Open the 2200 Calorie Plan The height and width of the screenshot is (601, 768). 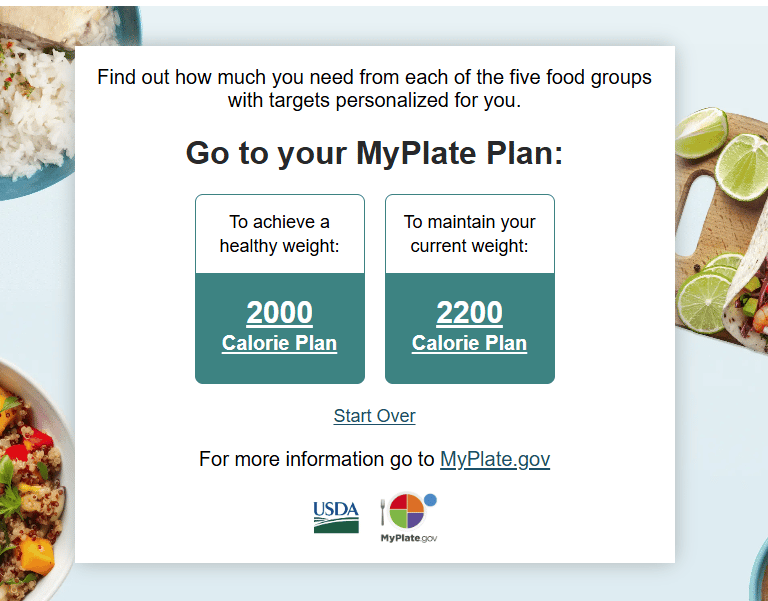469,326
